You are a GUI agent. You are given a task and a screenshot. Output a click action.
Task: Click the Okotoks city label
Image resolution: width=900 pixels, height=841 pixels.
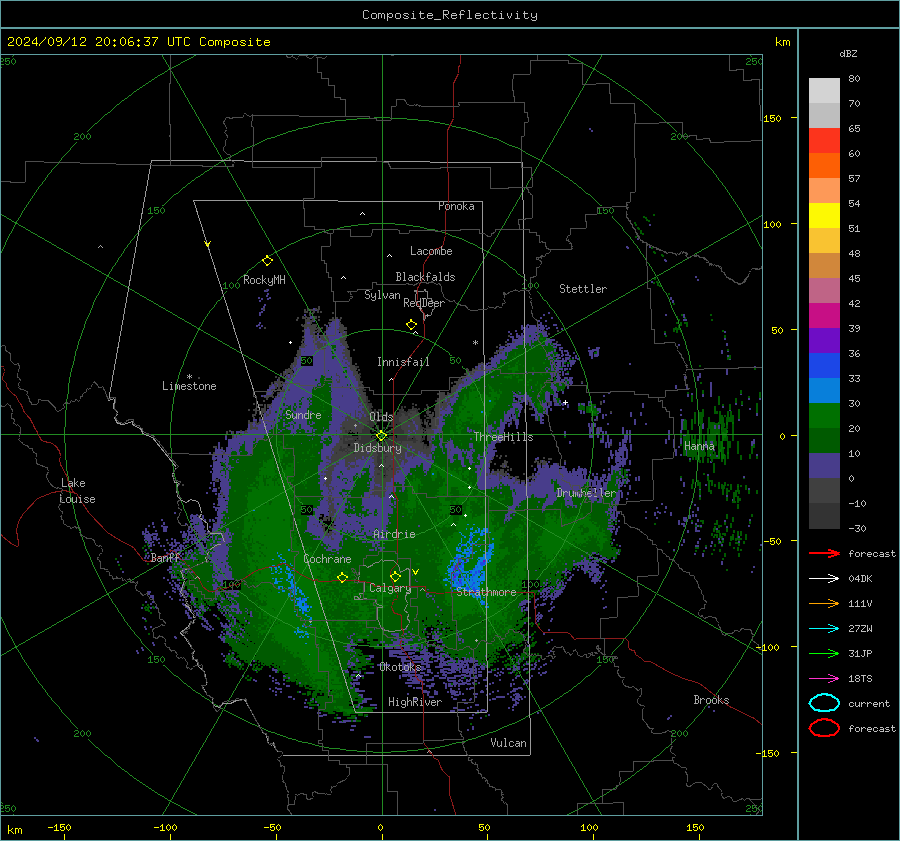(x=400, y=667)
